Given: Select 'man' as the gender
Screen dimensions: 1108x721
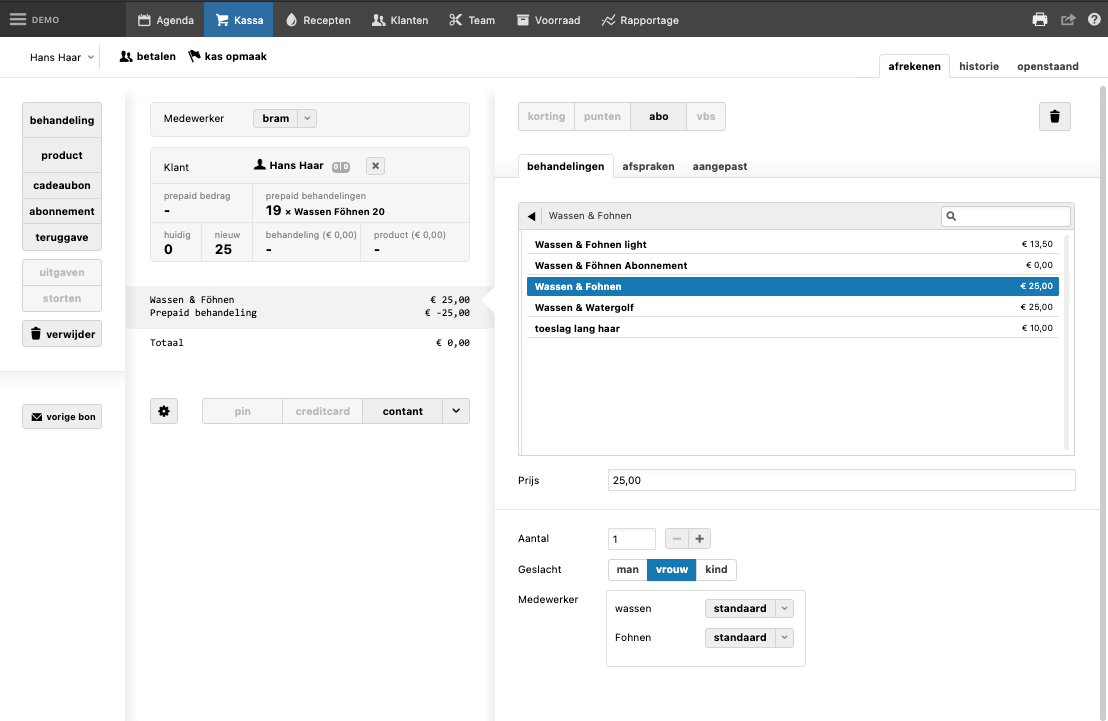Looking at the screenshot, I should click(x=627, y=570).
